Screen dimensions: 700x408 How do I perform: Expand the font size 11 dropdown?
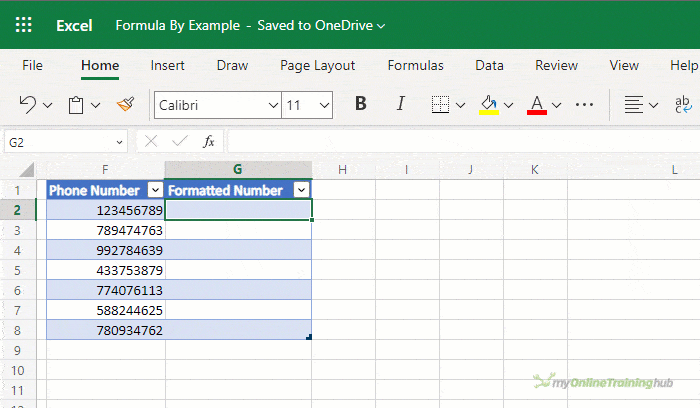325,105
